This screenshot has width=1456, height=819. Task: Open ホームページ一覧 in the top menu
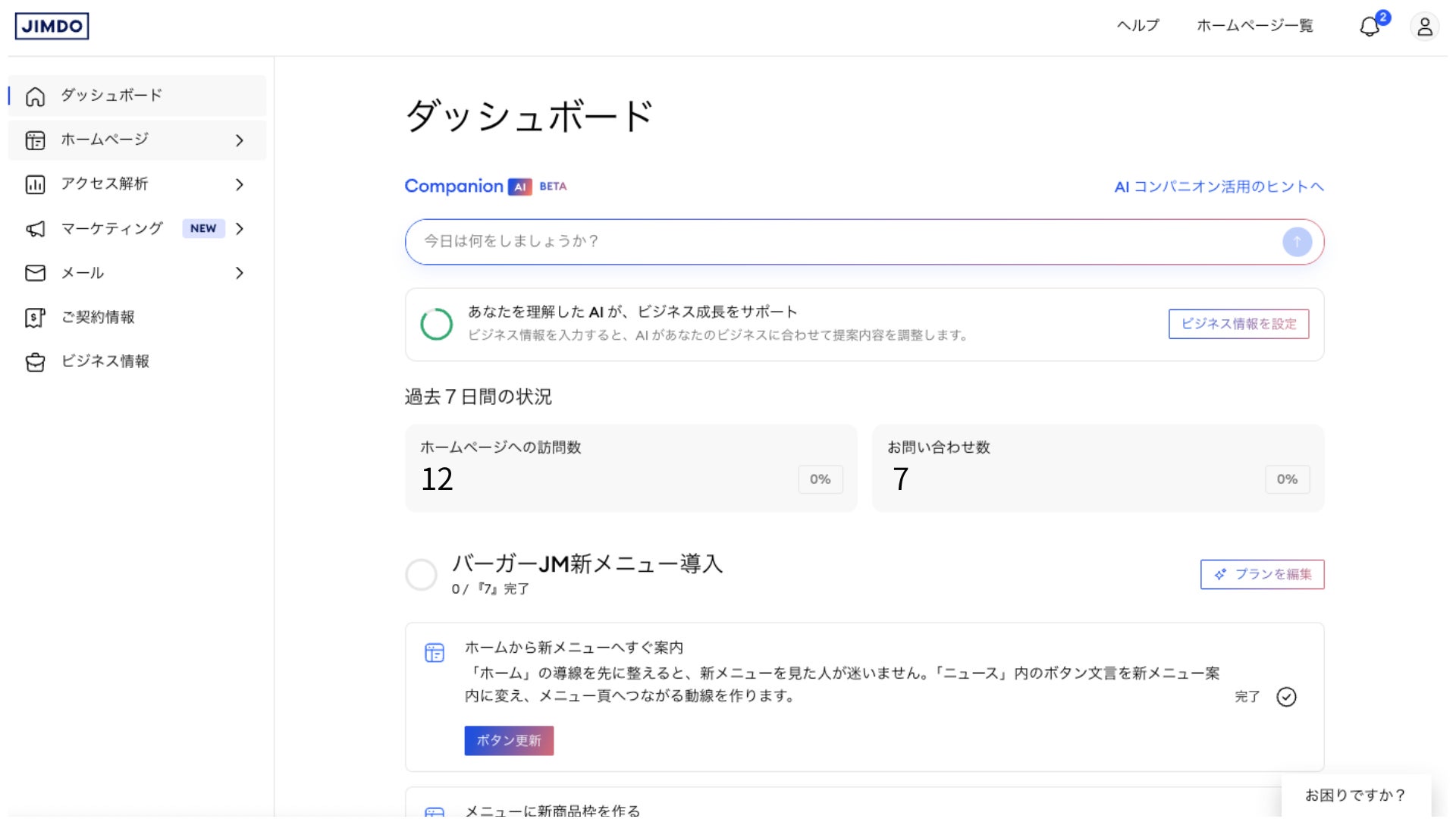click(x=1254, y=26)
